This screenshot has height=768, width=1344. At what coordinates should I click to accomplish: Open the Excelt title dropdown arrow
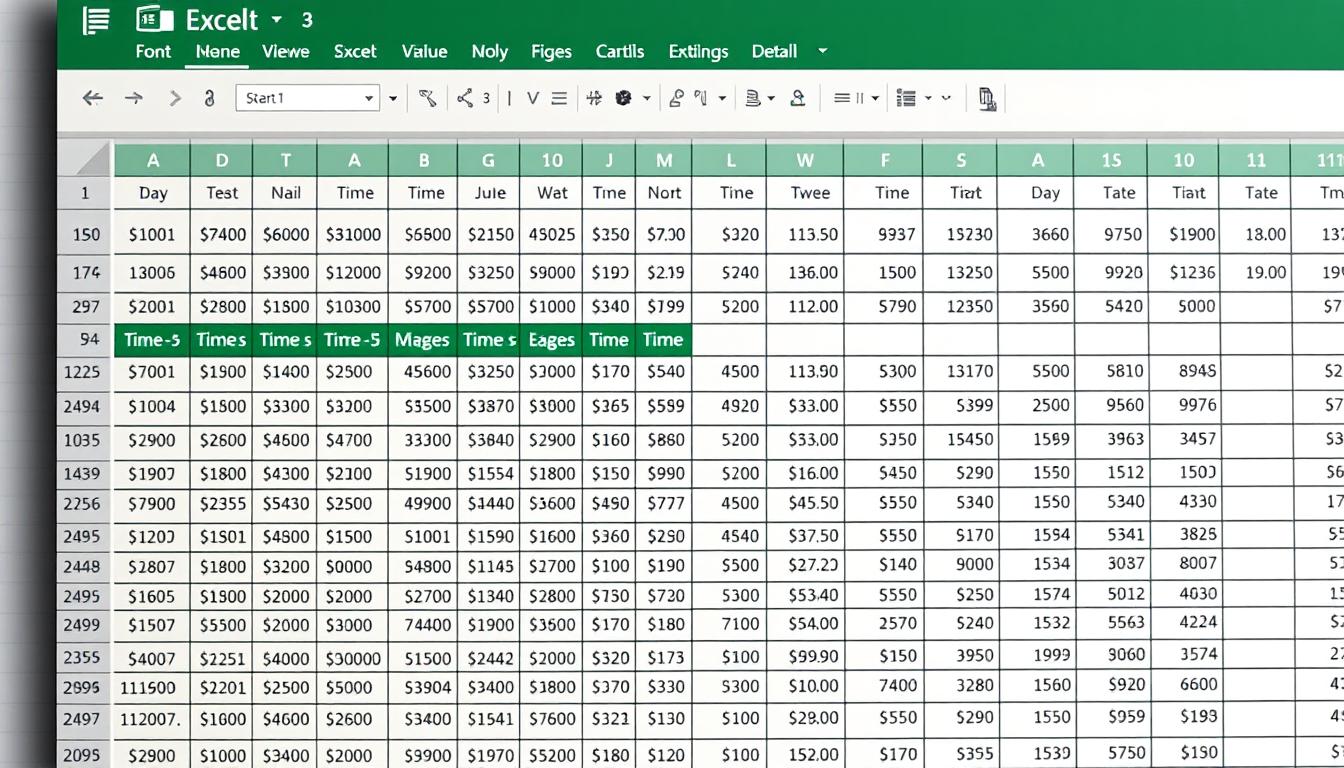point(276,20)
